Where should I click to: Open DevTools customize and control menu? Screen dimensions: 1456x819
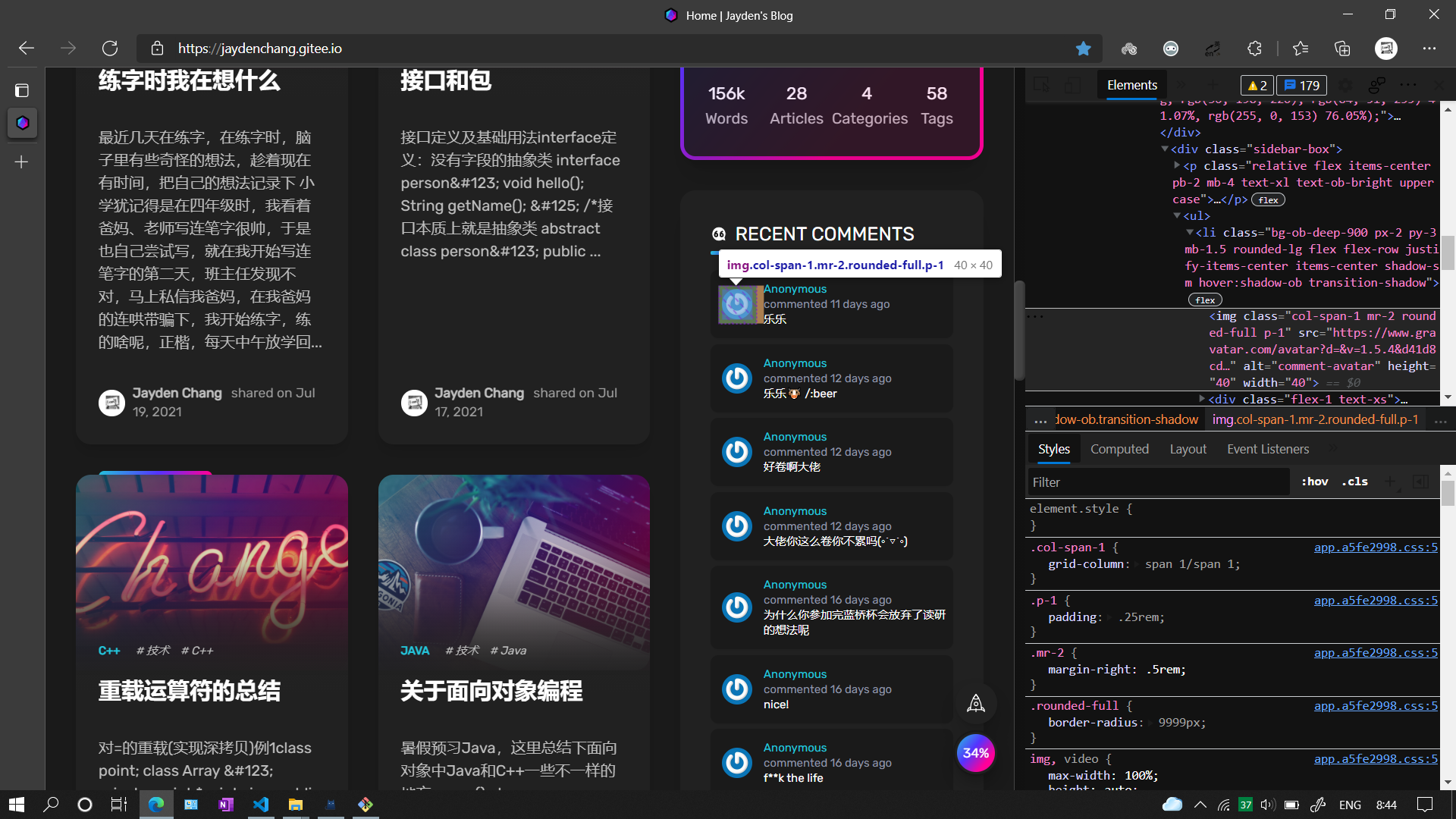[1409, 85]
